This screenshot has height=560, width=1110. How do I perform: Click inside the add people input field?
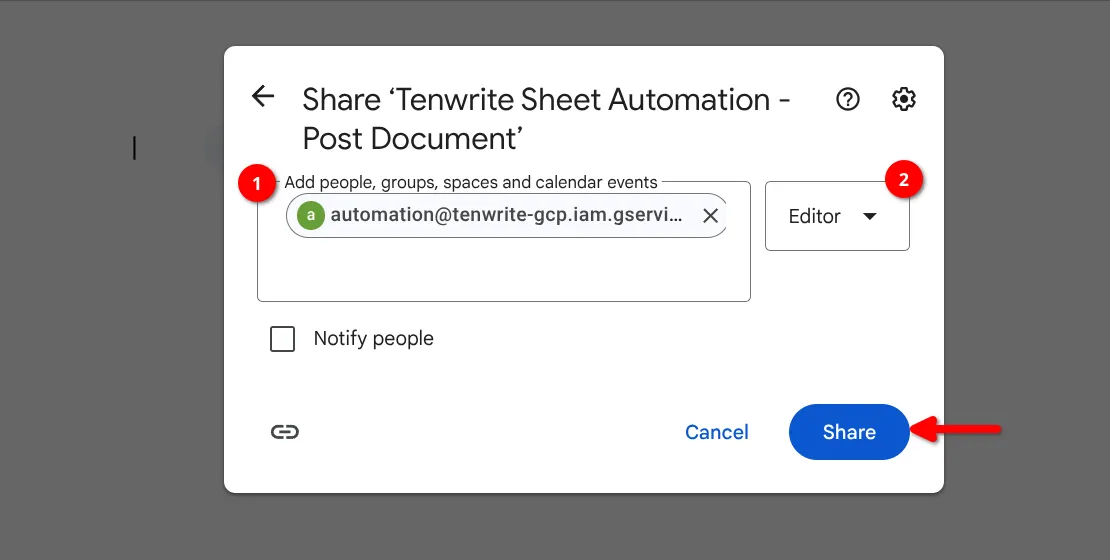tap(500, 270)
